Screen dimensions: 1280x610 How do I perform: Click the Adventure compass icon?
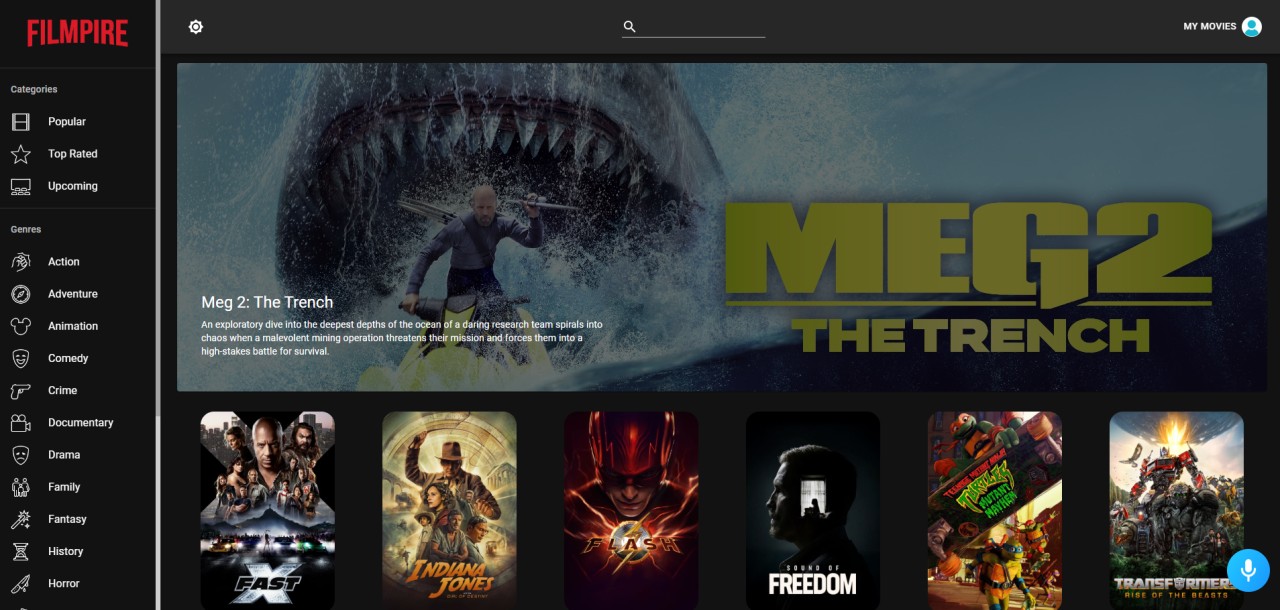[x=20, y=294]
